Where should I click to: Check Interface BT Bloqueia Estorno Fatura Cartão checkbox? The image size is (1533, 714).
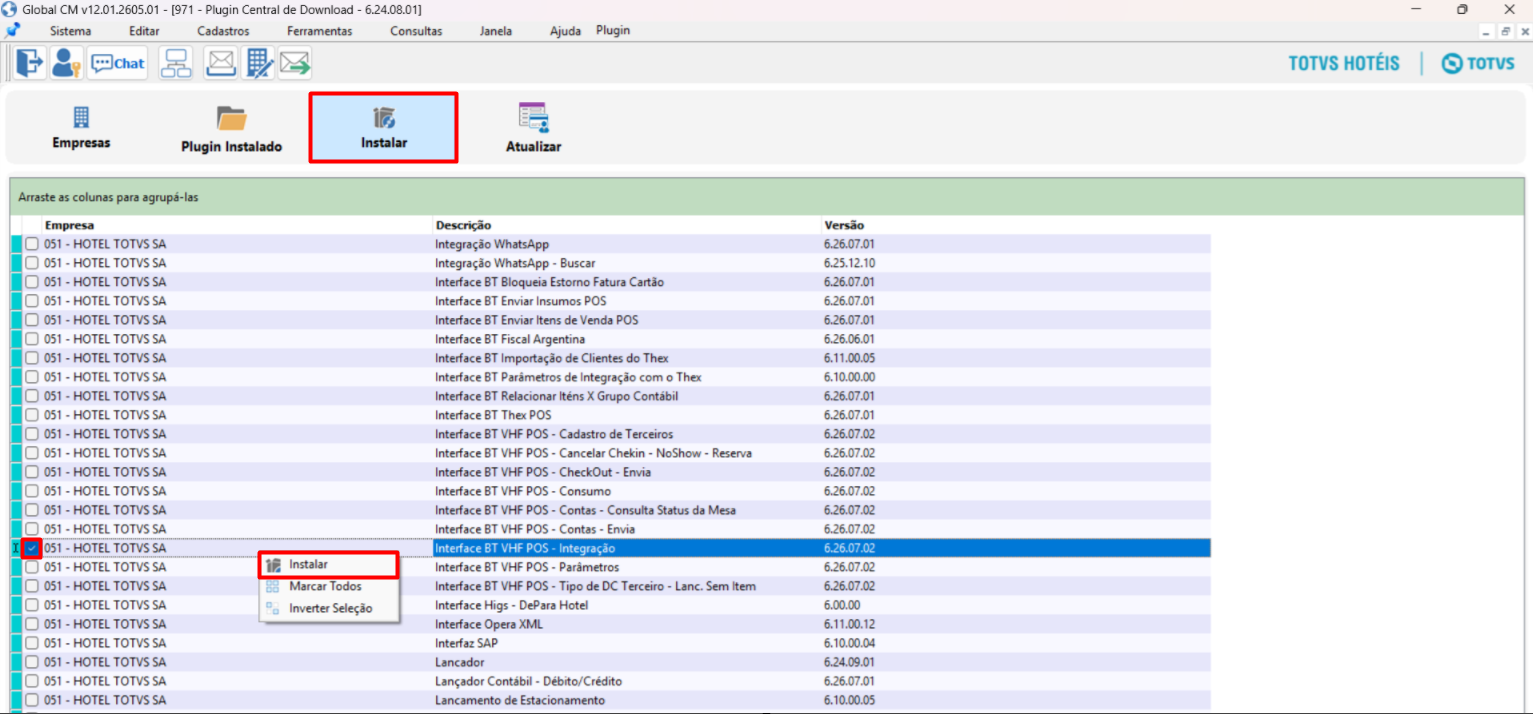(x=32, y=282)
